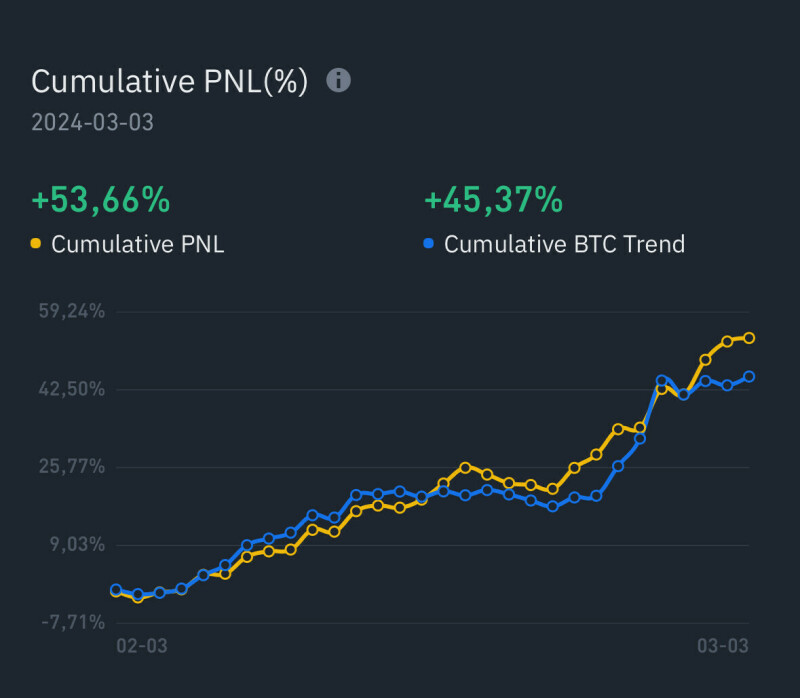Click the 02-03 start date axis label
This screenshot has height=698, width=800.
142,646
